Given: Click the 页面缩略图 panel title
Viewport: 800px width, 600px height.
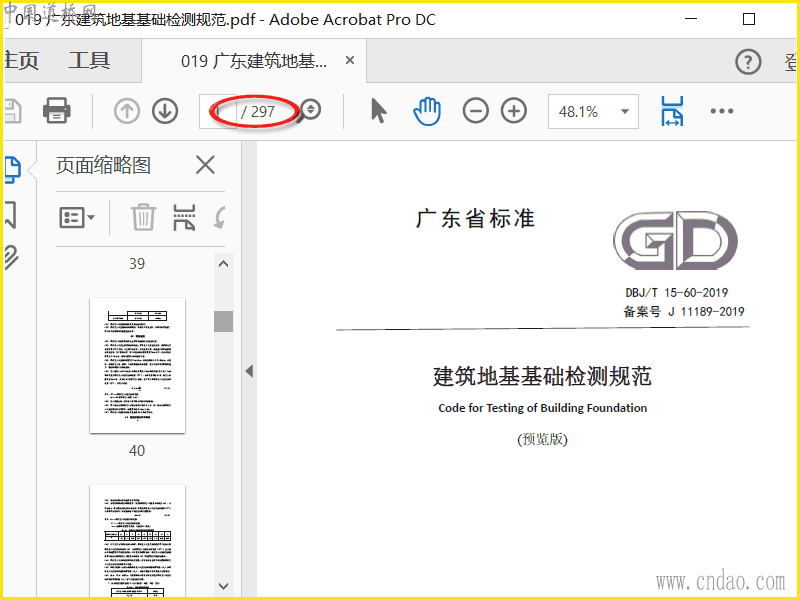Looking at the screenshot, I should 104,165.
